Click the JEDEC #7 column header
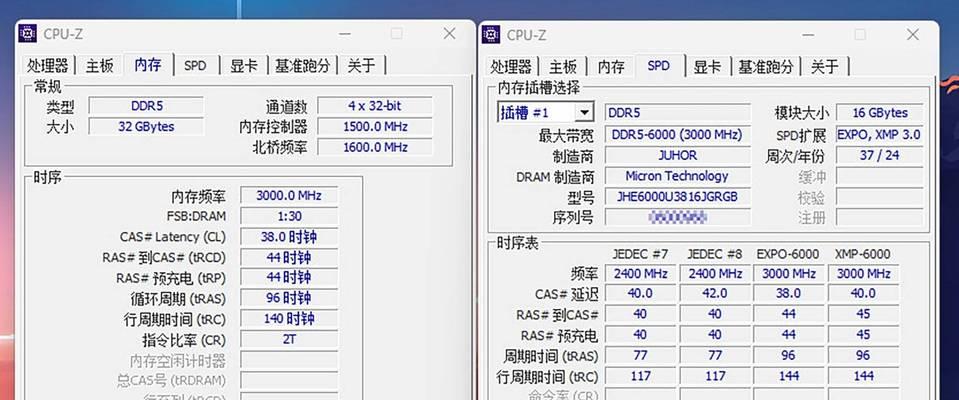 (640, 254)
